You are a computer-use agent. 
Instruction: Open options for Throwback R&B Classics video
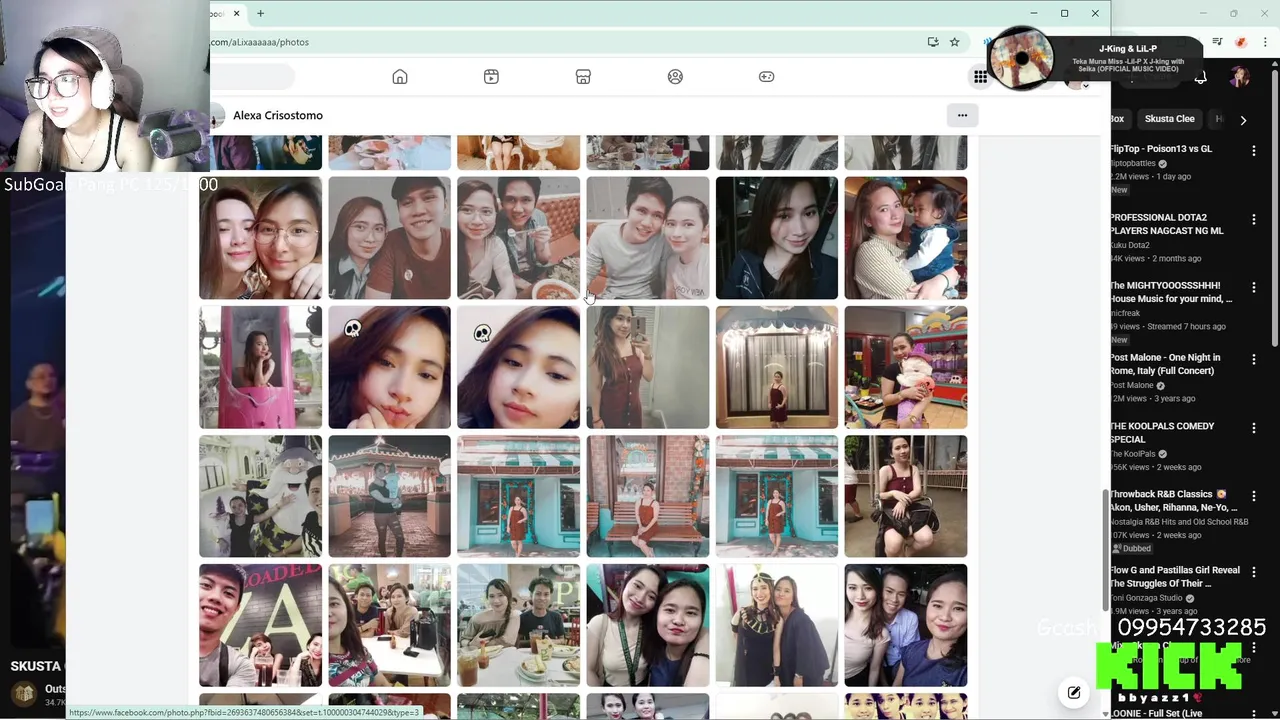click(x=1254, y=496)
